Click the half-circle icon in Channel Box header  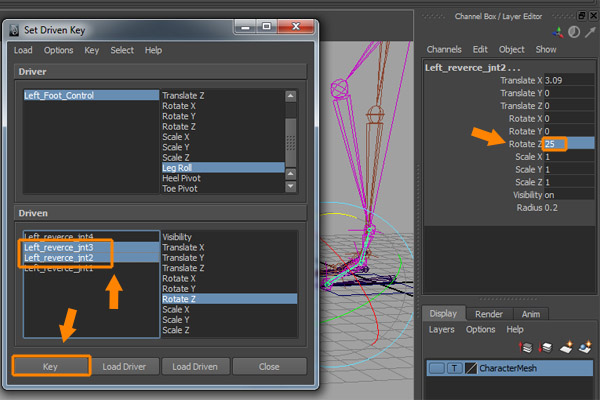[x=574, y=31]
